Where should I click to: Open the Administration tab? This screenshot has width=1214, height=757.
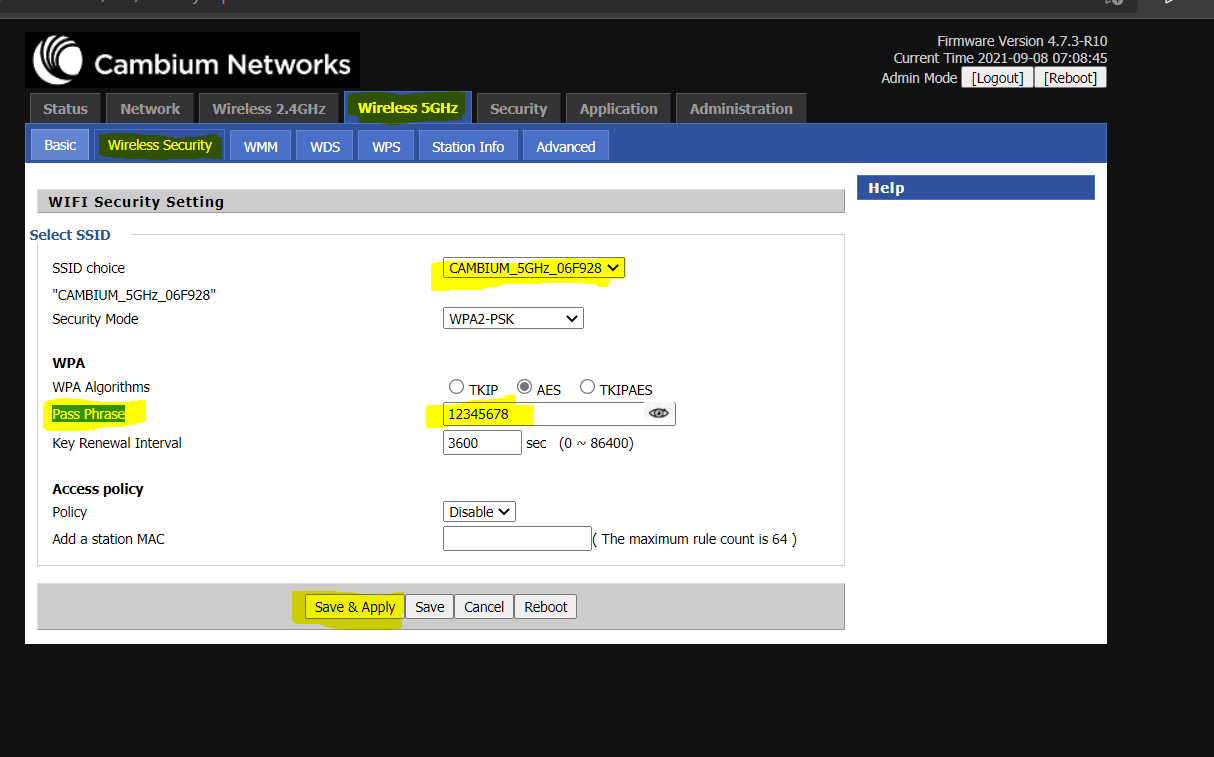point(740,109)
